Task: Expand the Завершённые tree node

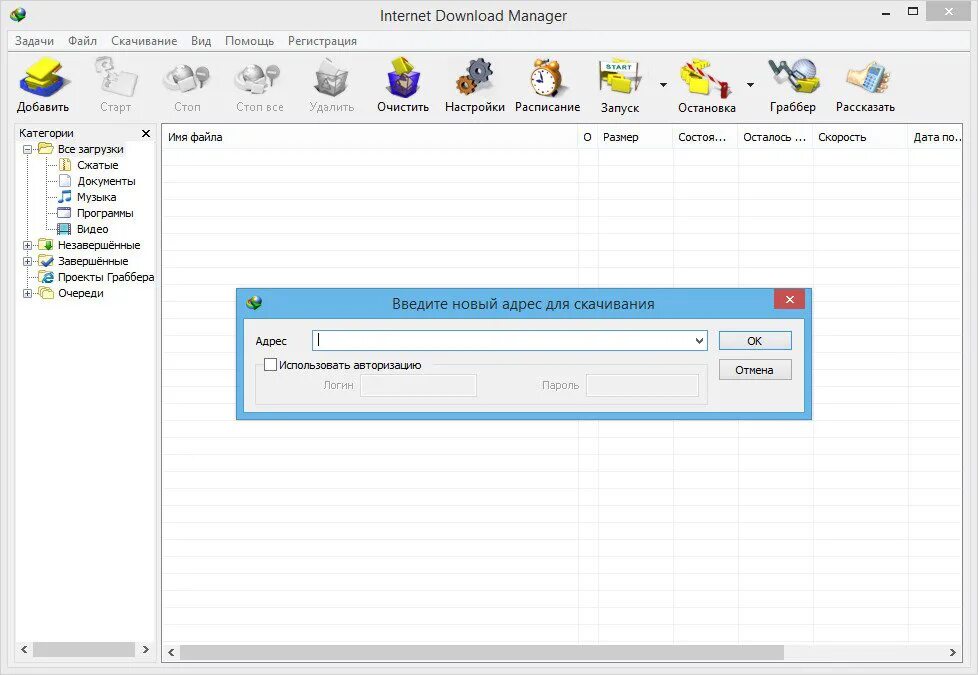Action: [27, 262]
